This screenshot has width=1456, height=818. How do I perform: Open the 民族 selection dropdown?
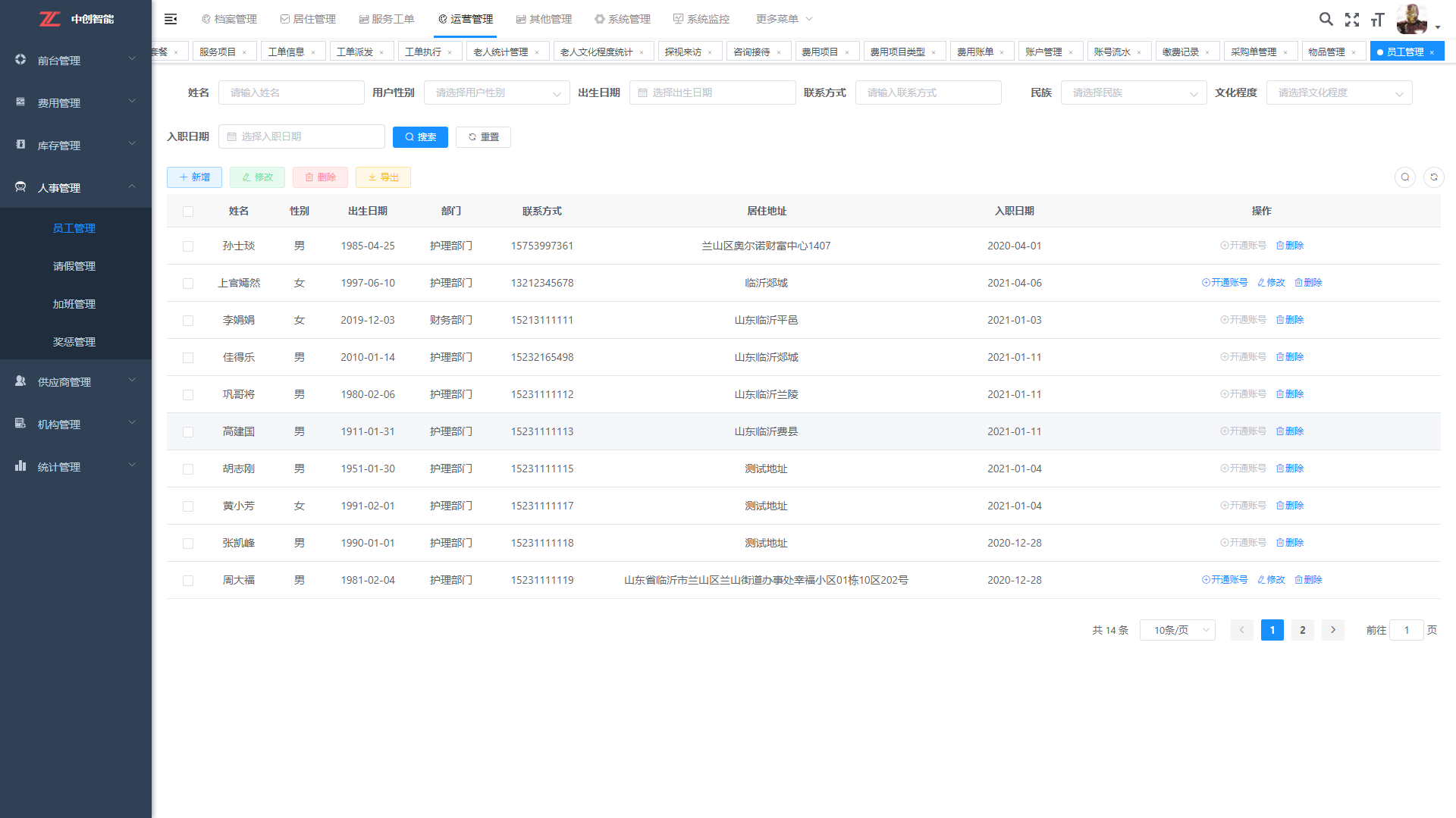point(1133,93)
